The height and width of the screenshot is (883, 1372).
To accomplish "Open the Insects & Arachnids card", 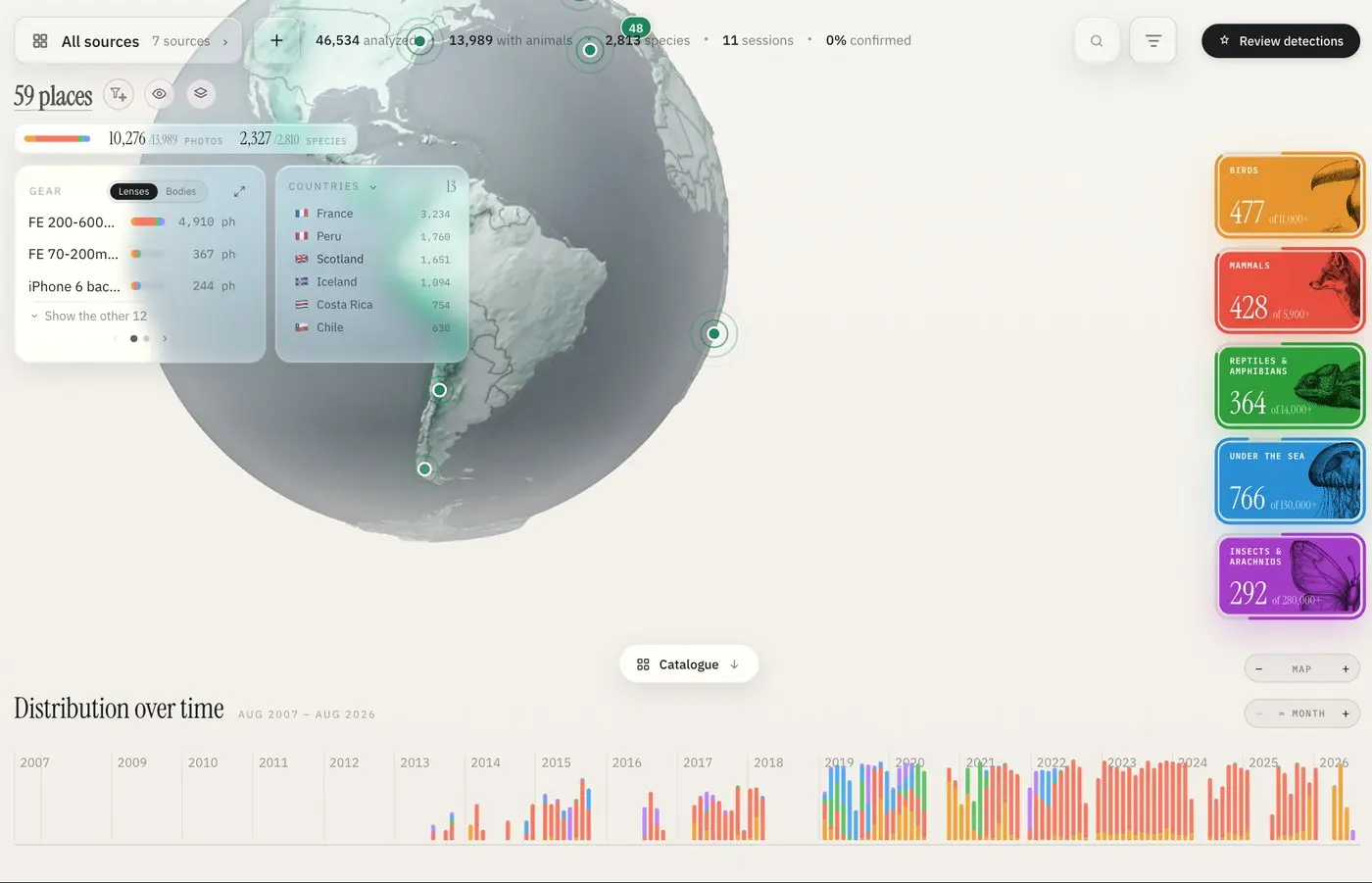I will 1290,576.
